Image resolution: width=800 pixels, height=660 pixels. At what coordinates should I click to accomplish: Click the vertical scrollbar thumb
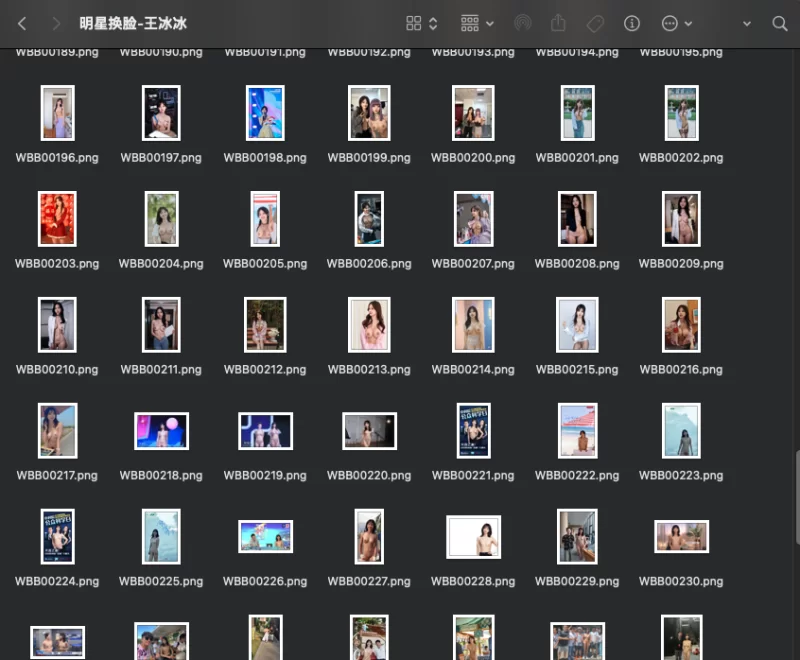[797, 497]
